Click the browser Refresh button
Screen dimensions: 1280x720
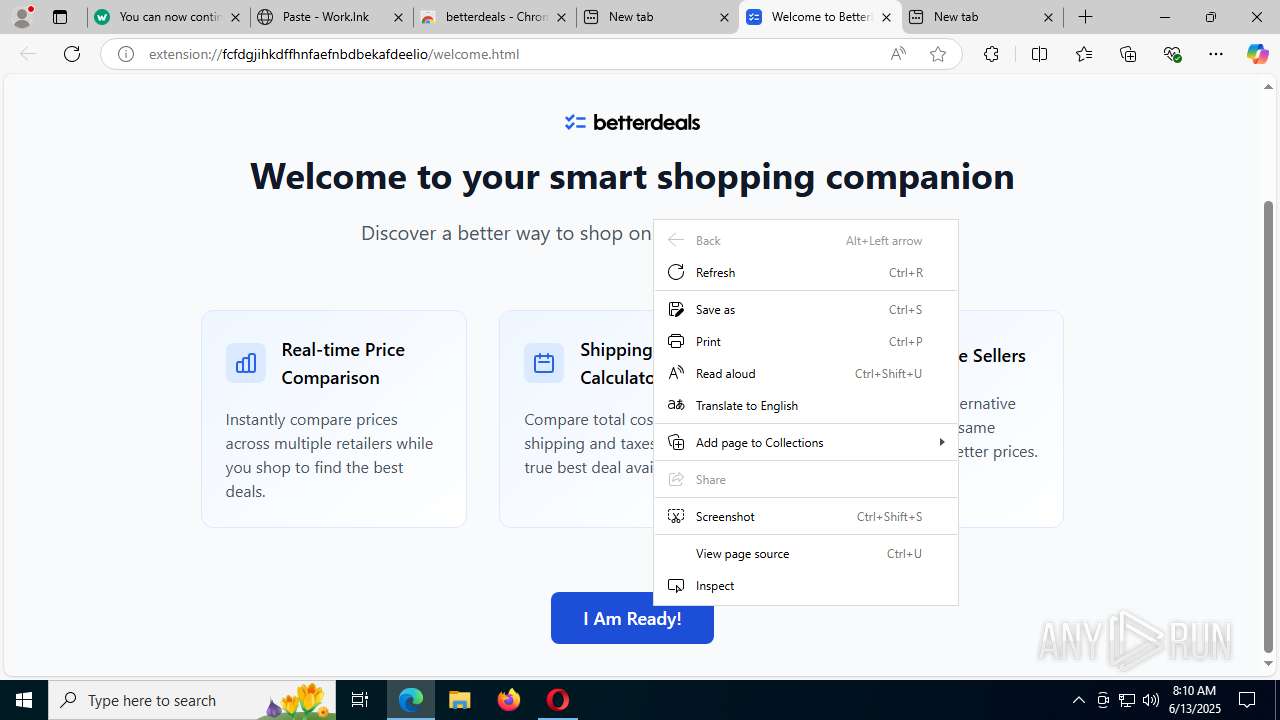tap(72, 54)
